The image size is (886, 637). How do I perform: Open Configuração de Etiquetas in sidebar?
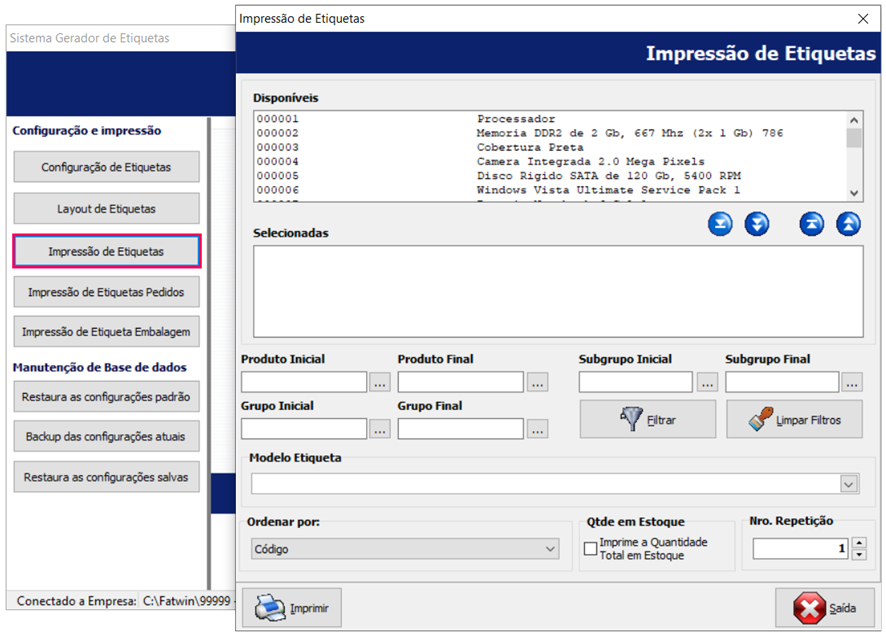tap(106, 167)
